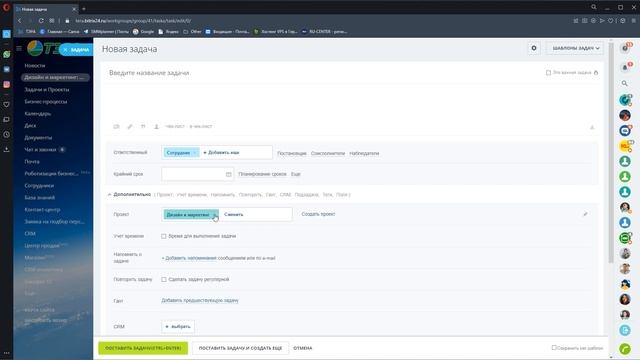
Task: Click the 'Создать проект' link
Action: click(318, 214)
